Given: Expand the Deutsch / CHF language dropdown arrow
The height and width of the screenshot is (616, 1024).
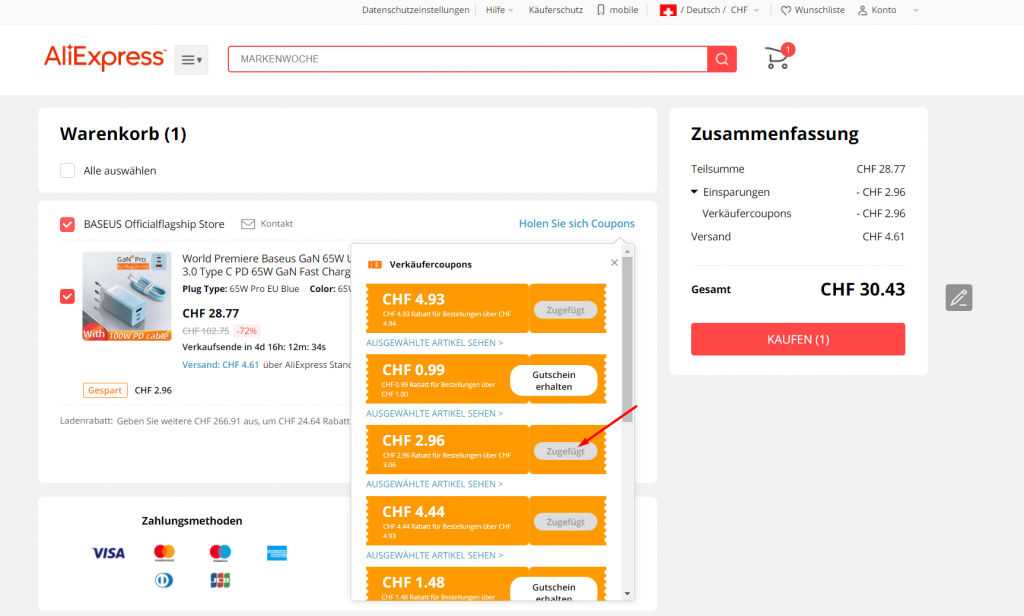Looking at the screenshot, I should 756,10.
